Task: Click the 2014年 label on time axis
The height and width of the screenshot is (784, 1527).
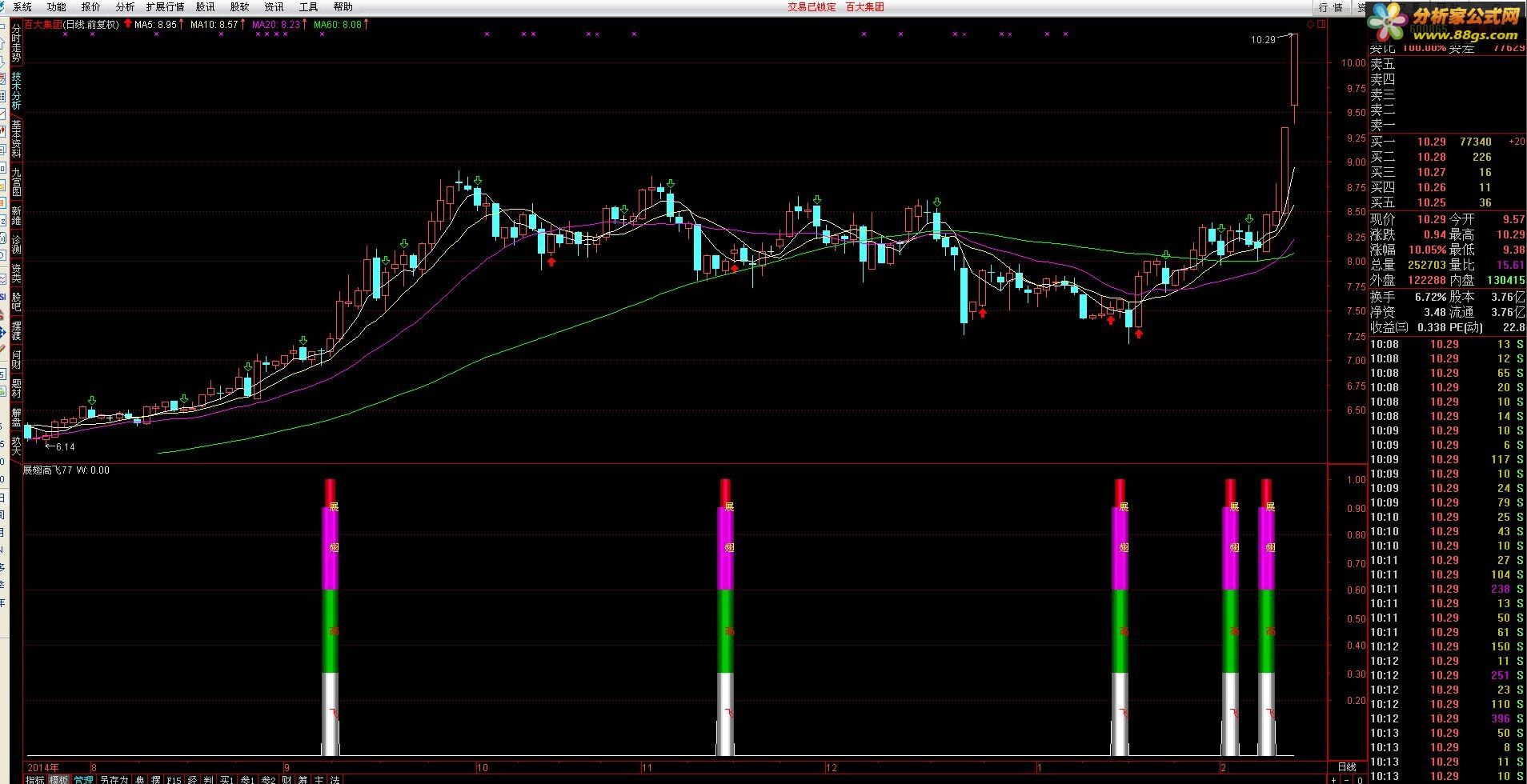Action: [43, 767]
